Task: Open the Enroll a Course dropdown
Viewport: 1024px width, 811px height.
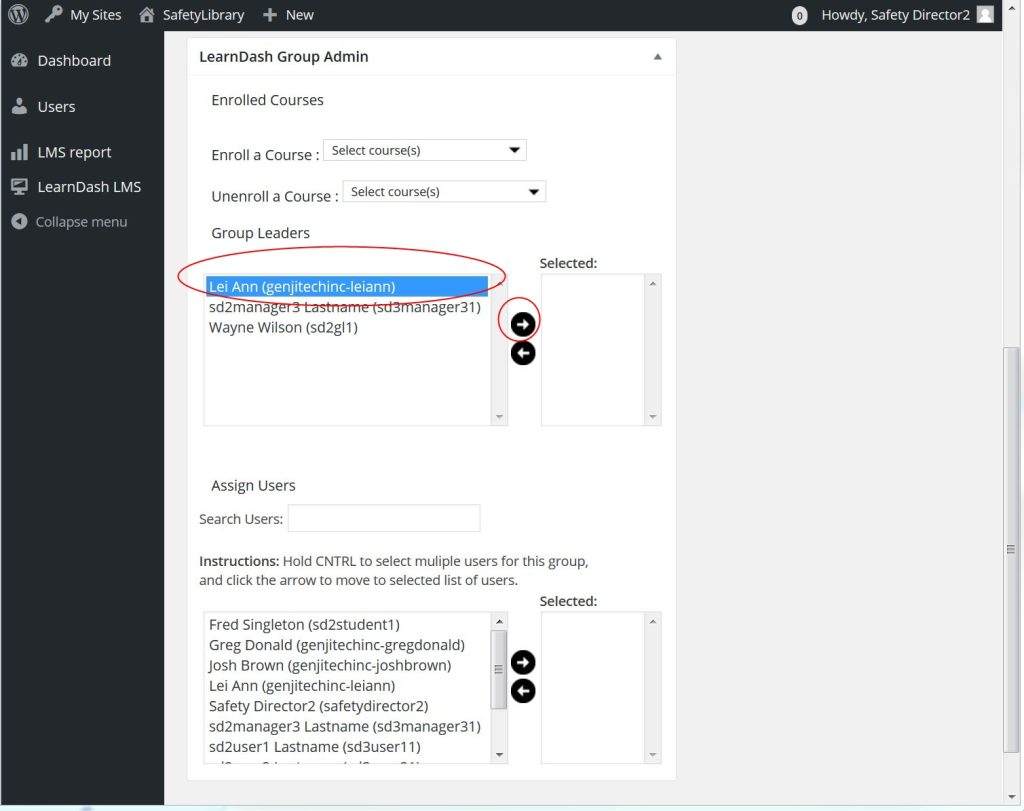Action: click(424, 150)
